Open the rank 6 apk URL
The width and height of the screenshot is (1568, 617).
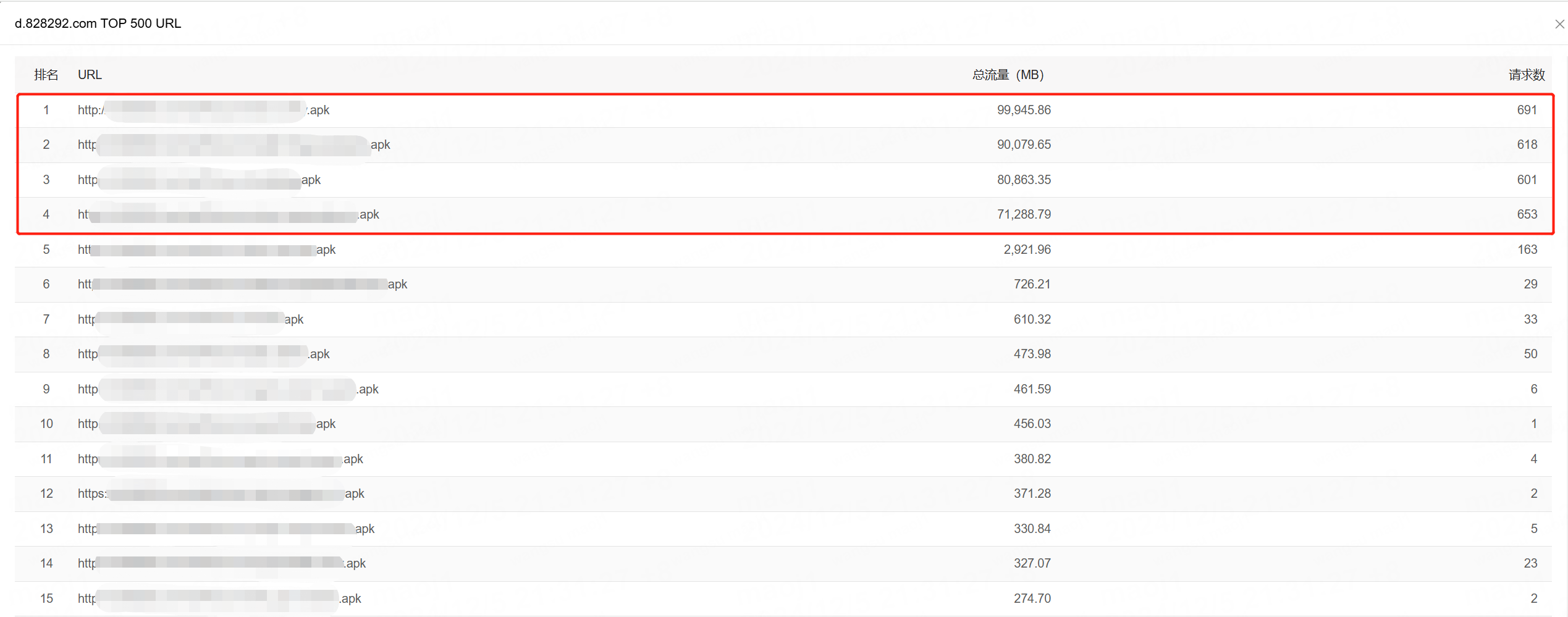coord(242,284)
